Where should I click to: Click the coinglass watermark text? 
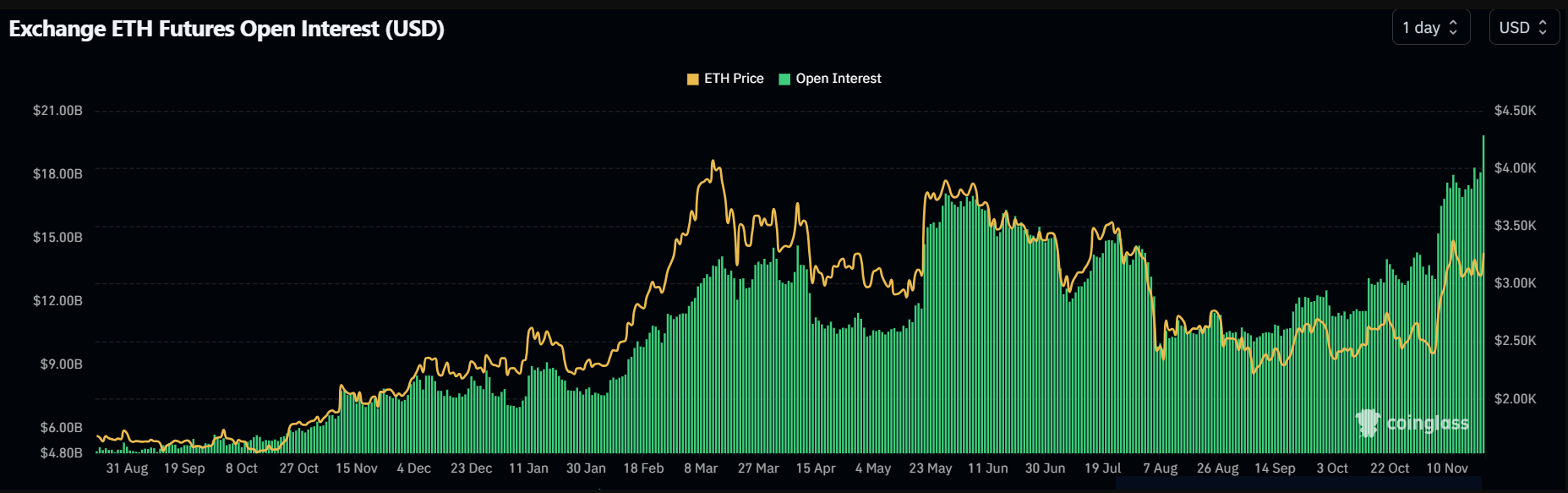click(1428, 423)
